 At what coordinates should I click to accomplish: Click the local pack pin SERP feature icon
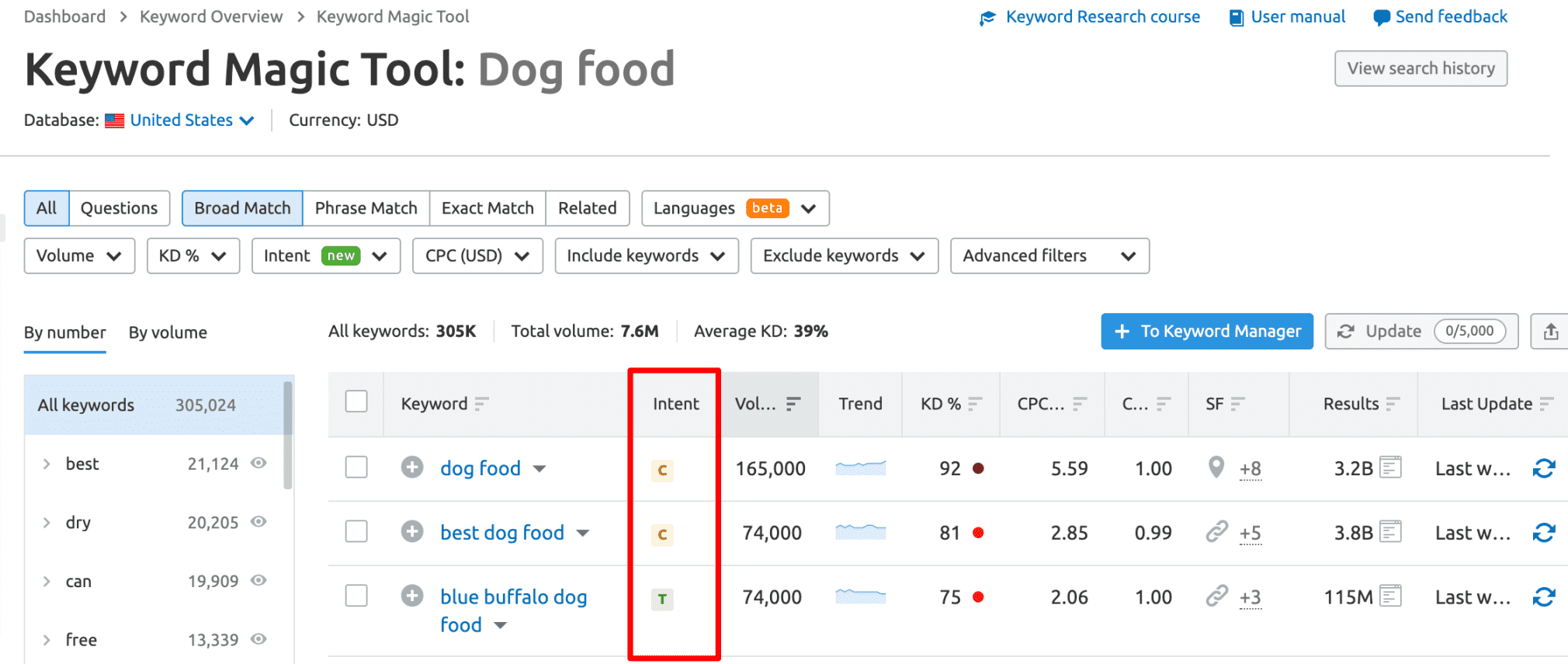tap(1216, 467)
